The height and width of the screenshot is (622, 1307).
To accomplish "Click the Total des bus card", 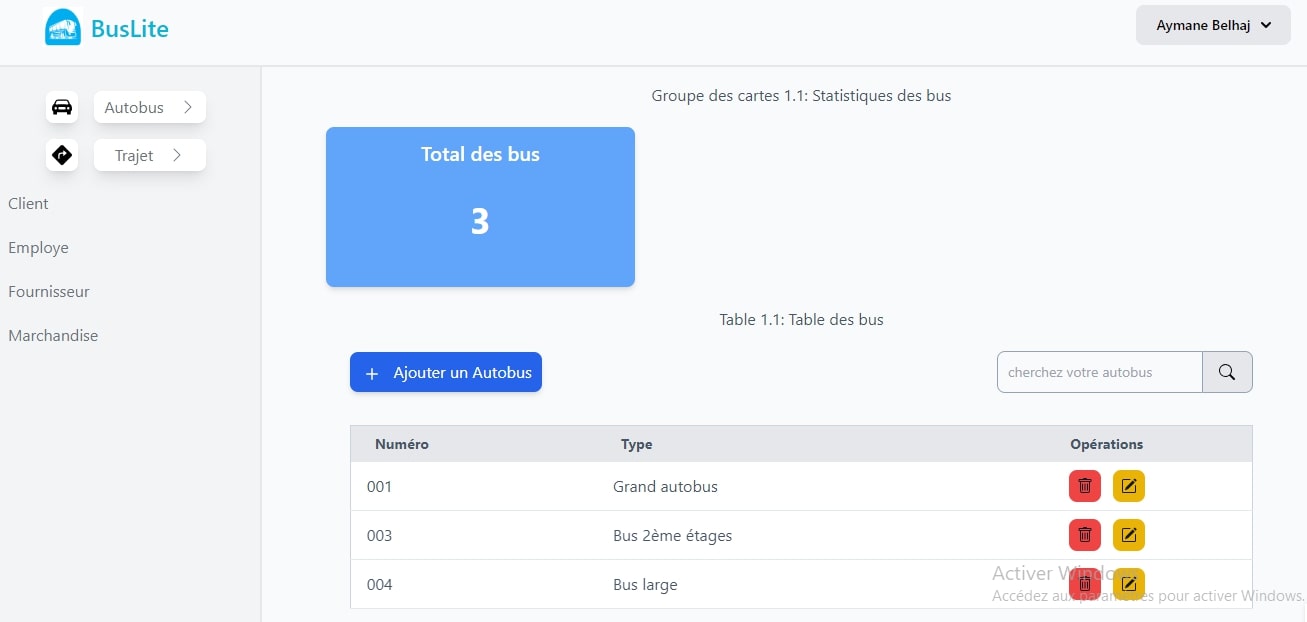I will click(480, 207).
